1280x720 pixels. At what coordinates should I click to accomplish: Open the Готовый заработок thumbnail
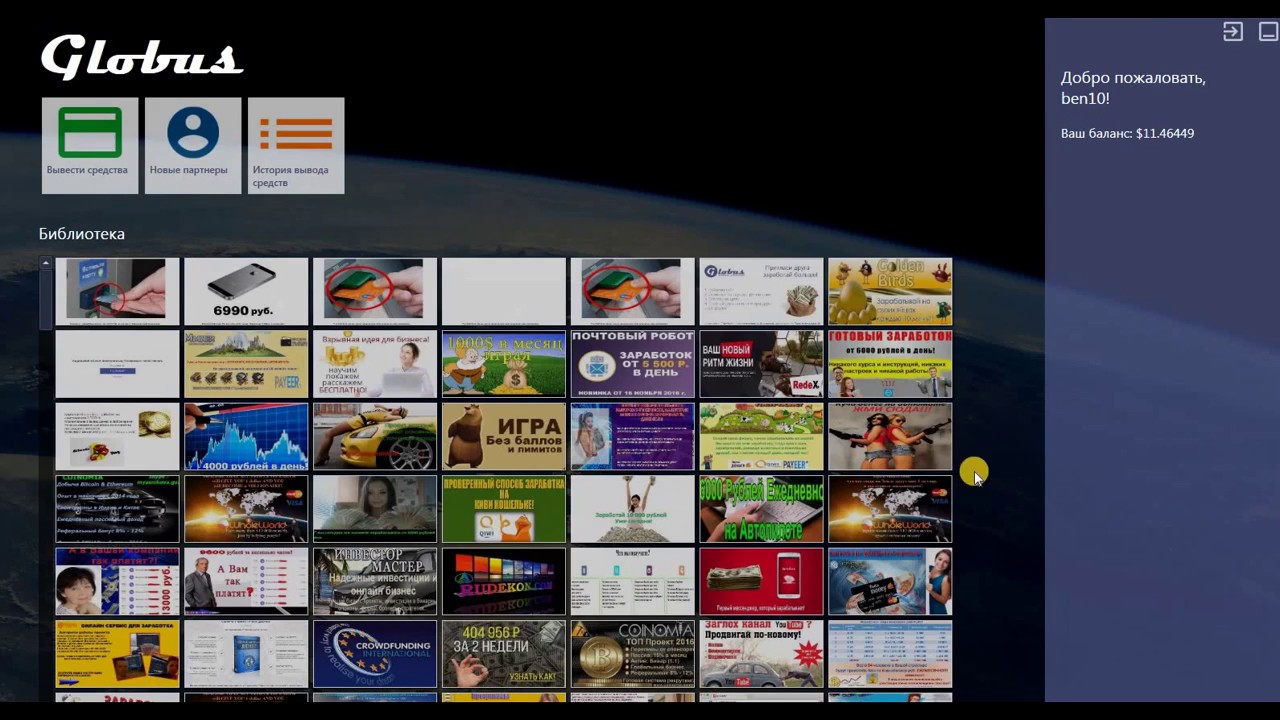[x=890, y=364]
